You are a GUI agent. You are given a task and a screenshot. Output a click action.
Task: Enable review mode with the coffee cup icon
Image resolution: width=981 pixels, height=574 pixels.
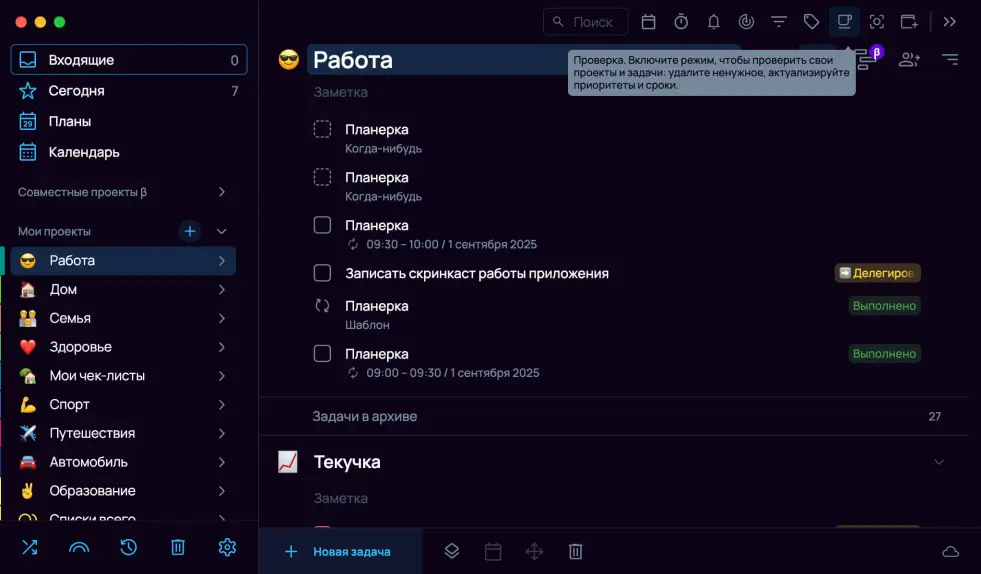(x=845, y=22)
